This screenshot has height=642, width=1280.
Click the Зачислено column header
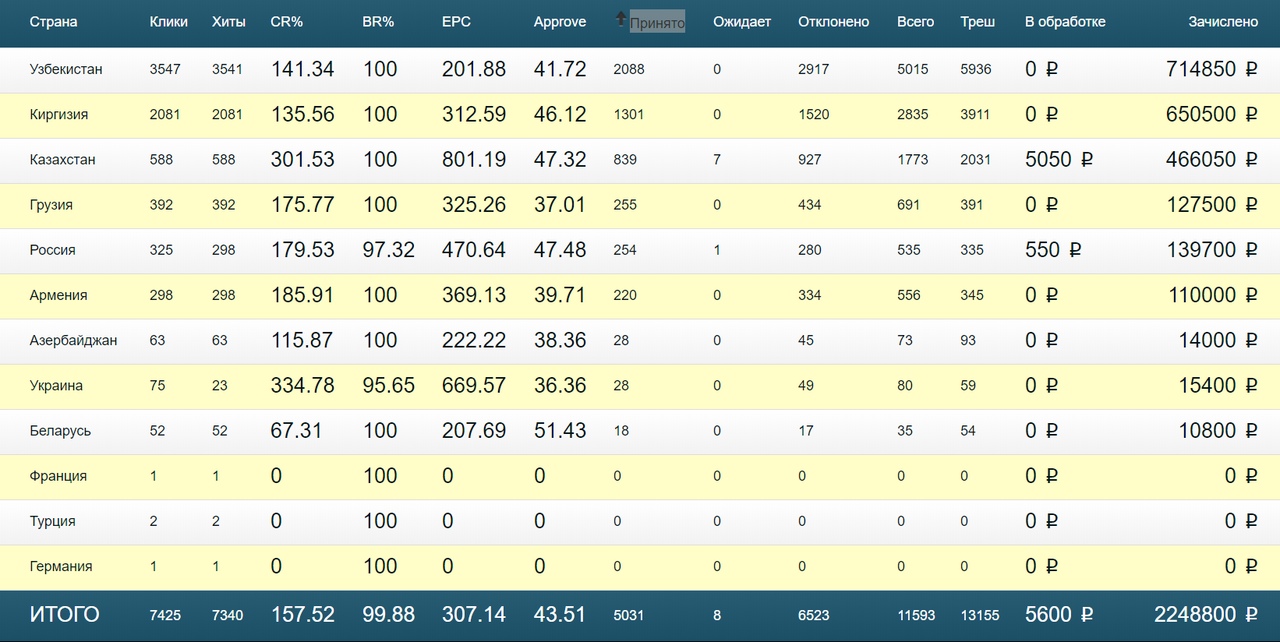(x=1223, y=22)
